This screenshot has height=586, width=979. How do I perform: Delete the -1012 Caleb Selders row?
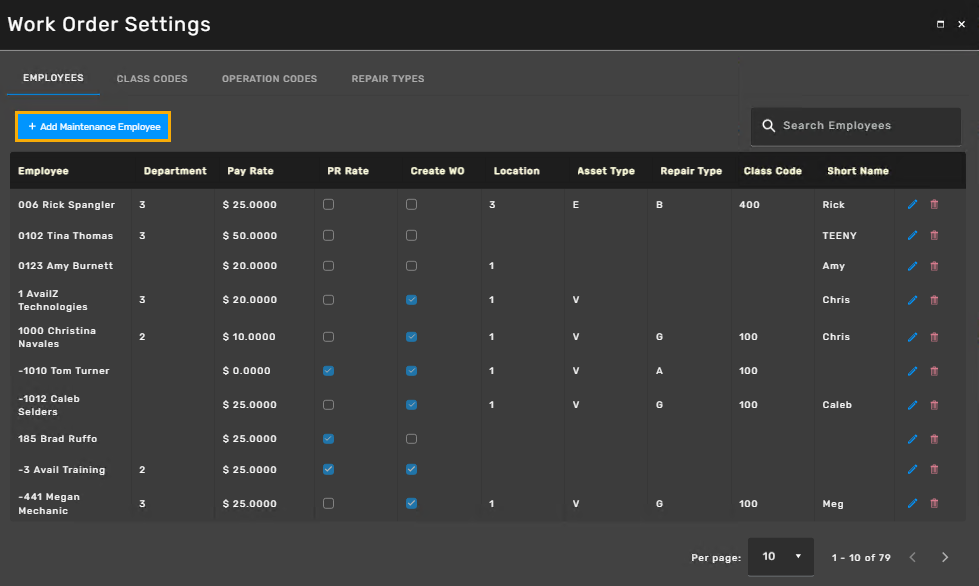934,405
